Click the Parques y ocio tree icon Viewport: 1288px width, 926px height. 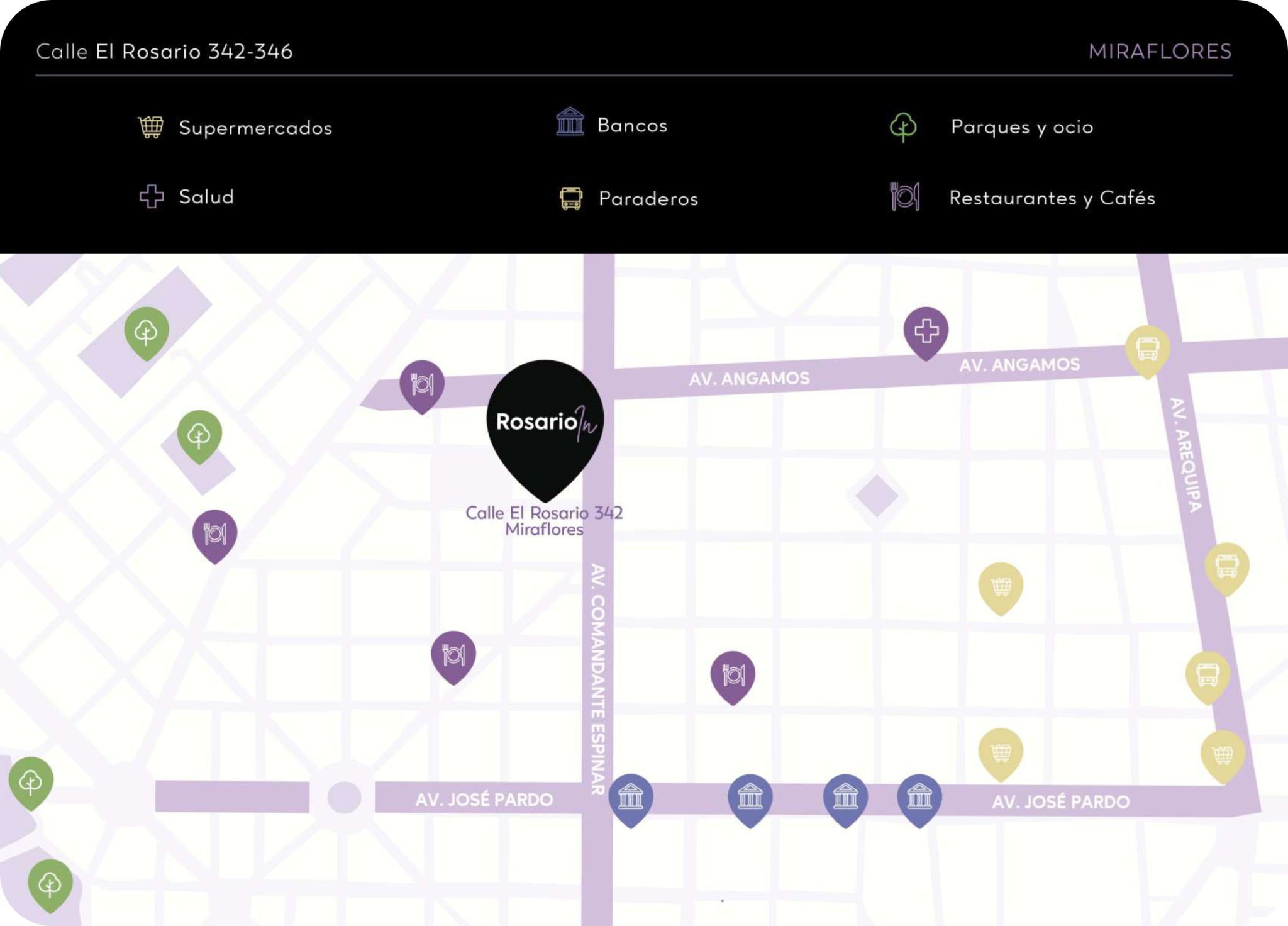click(x=903, y=126)
